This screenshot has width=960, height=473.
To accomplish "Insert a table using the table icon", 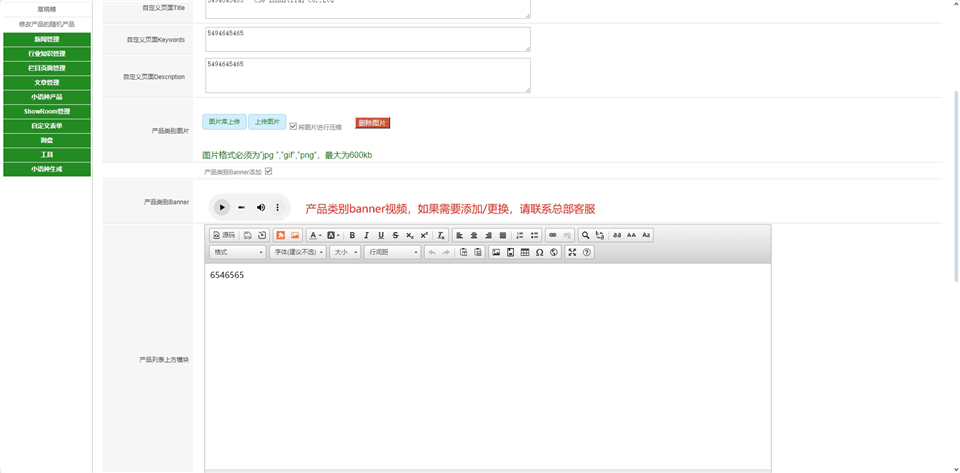I will click(x=525, y=252).
